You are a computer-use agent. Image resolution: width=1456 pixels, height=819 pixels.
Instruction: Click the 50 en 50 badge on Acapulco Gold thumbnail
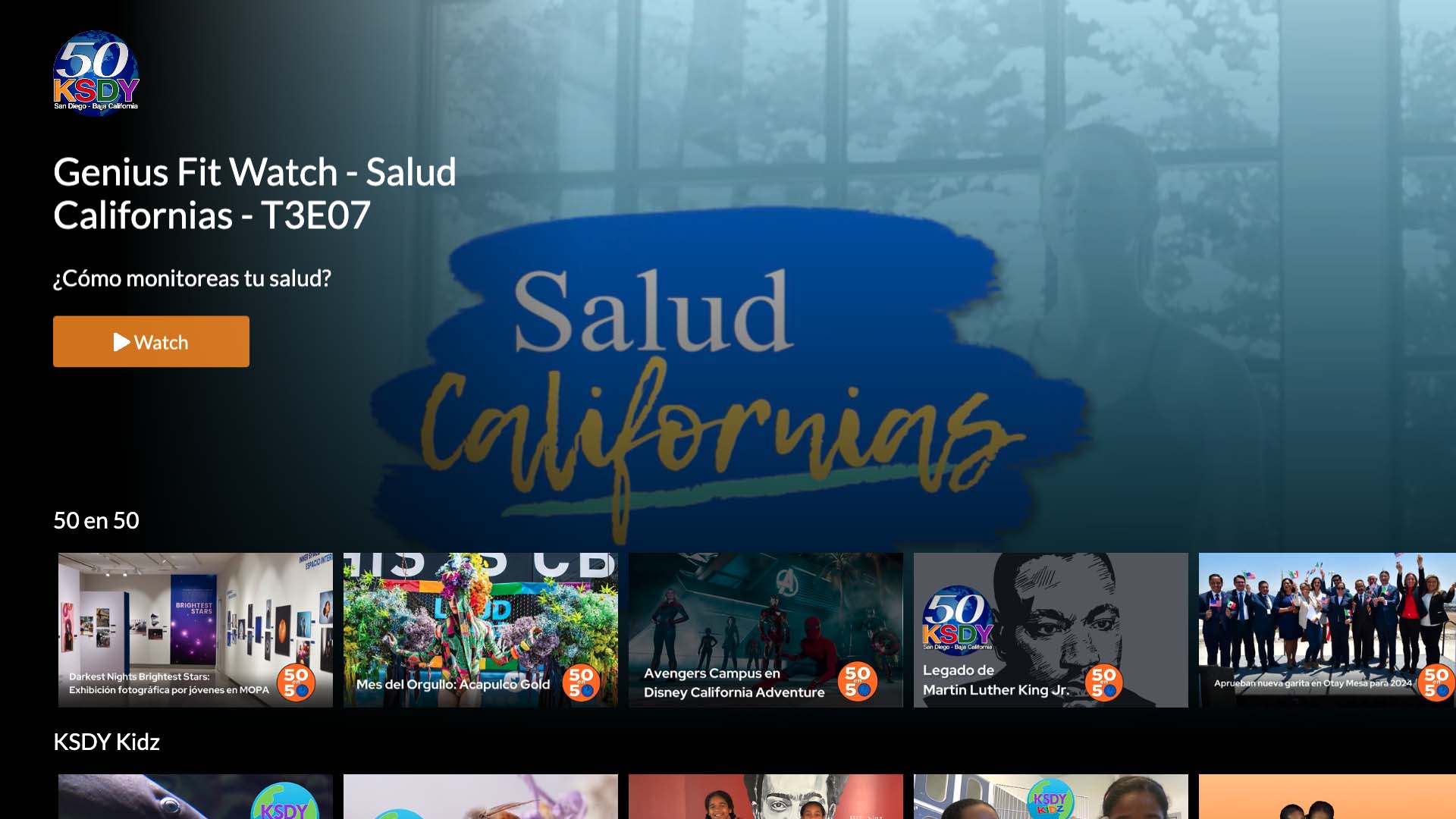pos(582,682)
